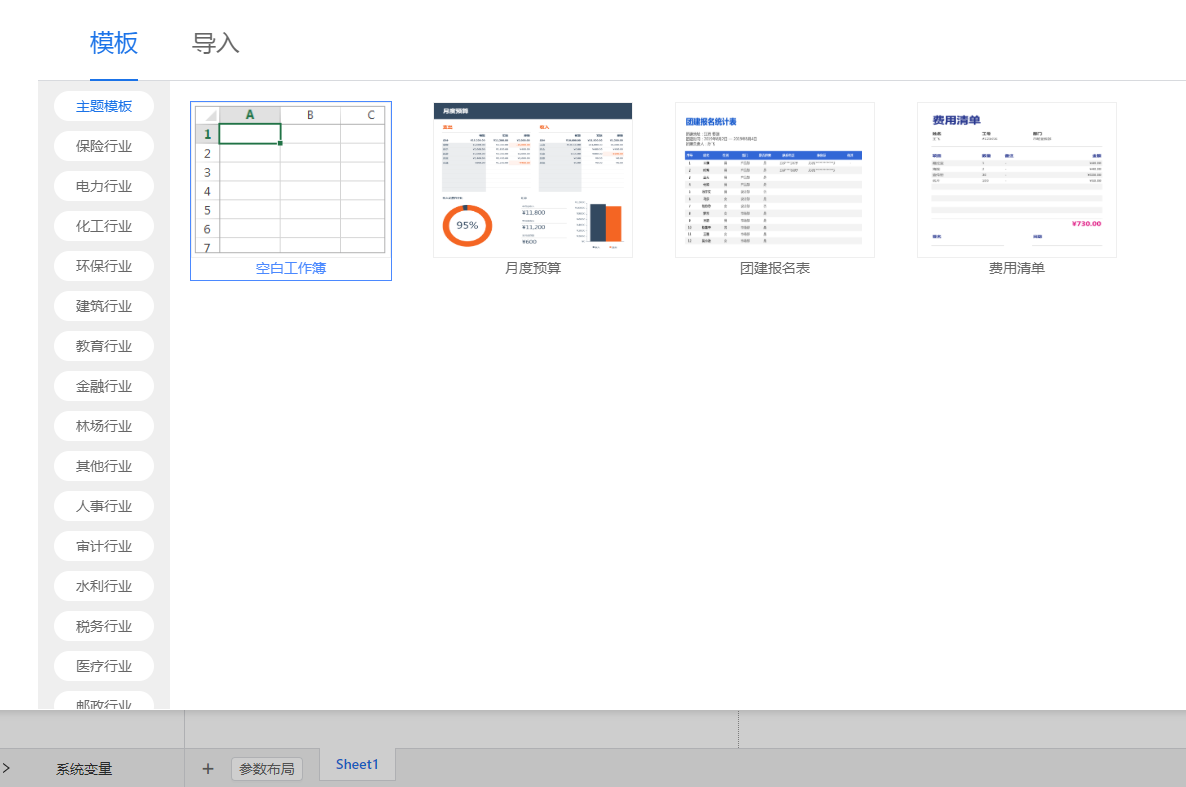Pick the 林场行业 category

104,427
